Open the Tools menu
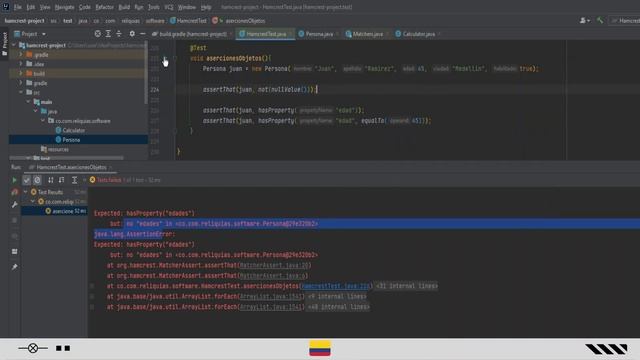Viewport: 640px width, 360px height. tap(154, 7)
